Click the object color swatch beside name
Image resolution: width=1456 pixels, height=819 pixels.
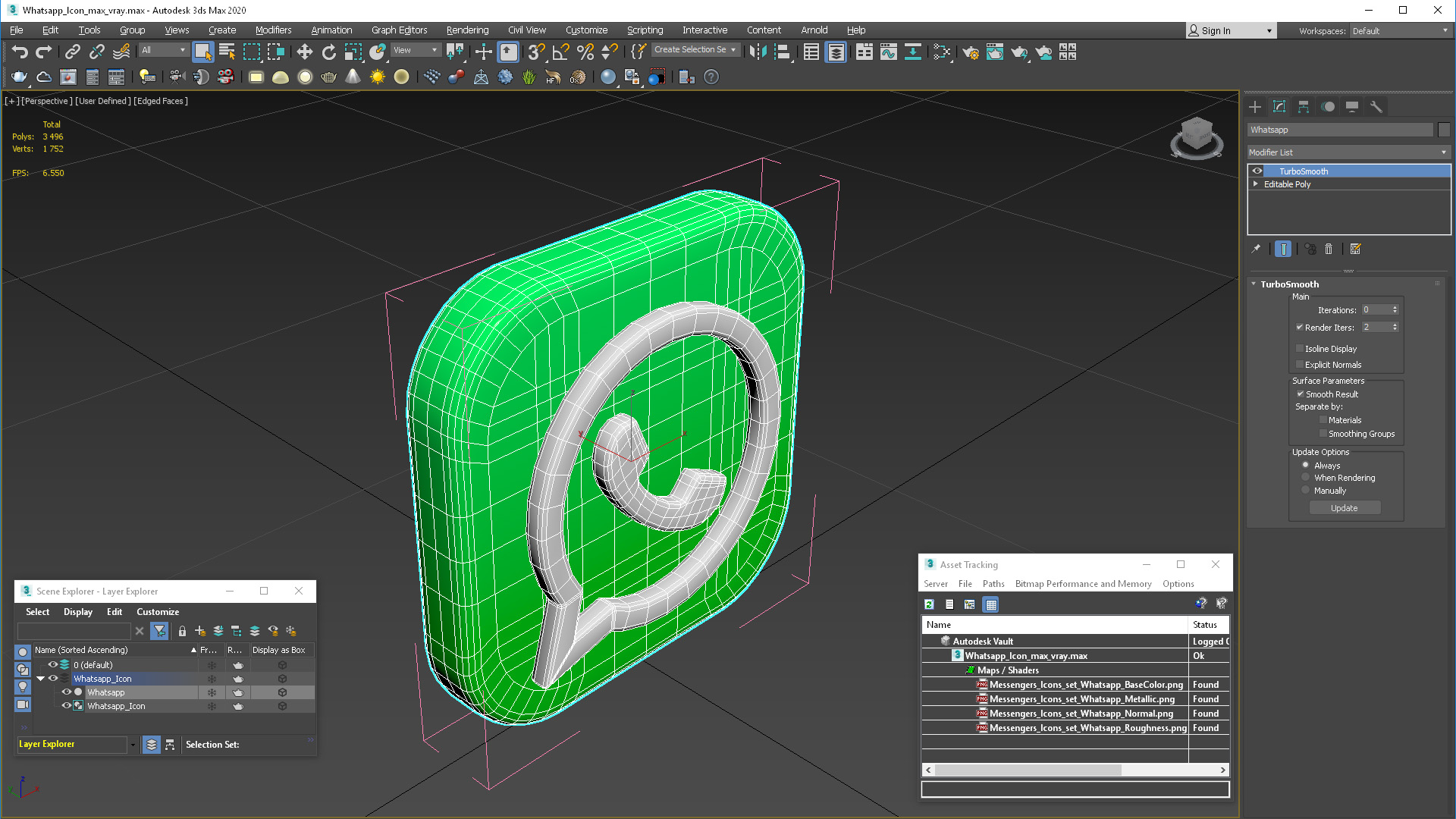click(1444, 130)
